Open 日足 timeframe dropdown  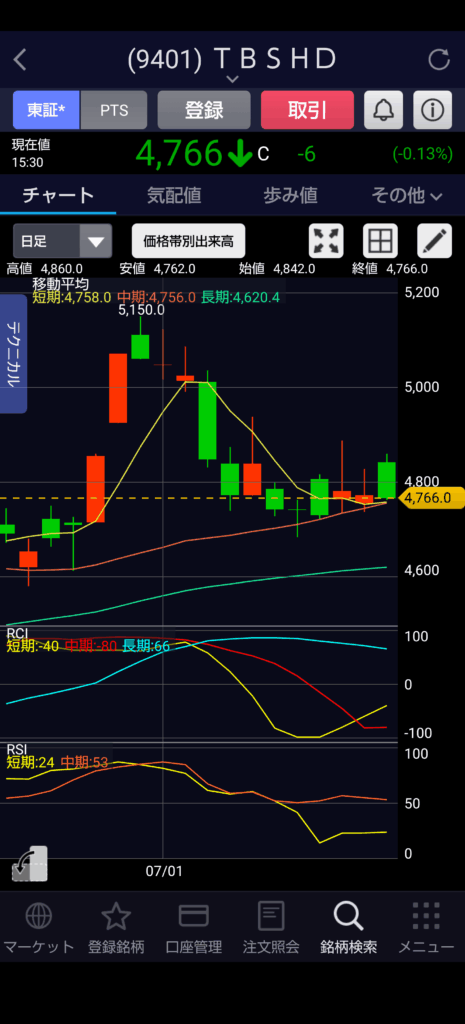(x=63, y=241)
